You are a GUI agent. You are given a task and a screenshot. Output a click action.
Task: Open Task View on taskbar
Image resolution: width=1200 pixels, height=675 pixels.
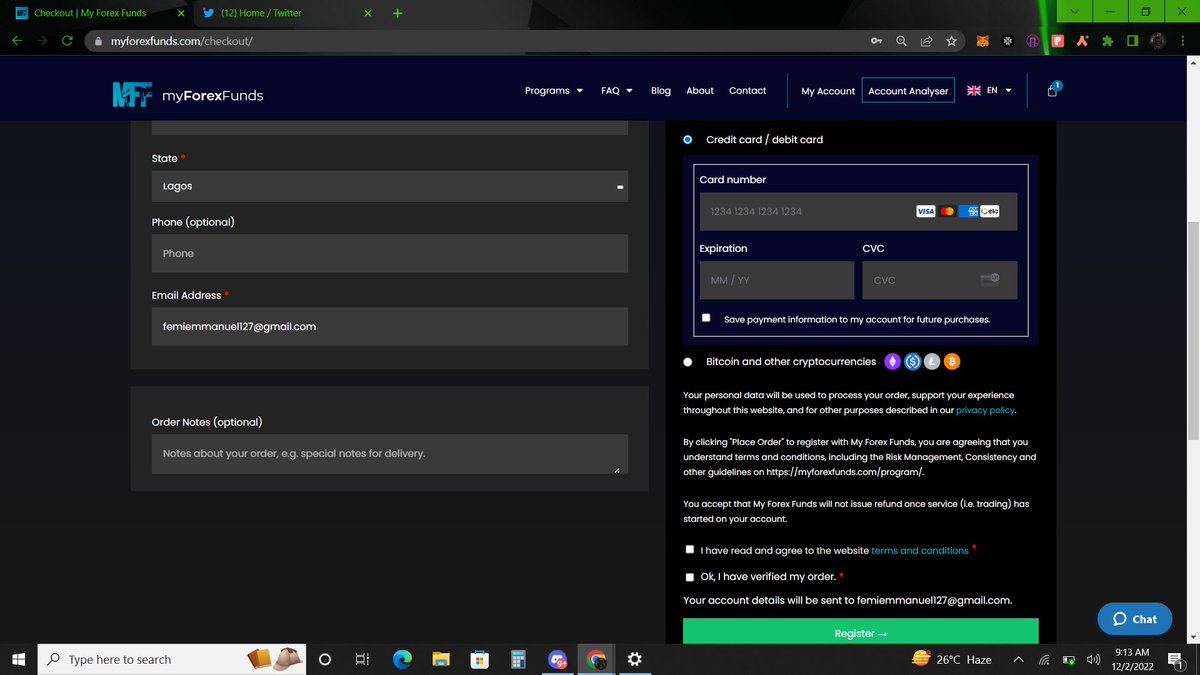point(363,660)
